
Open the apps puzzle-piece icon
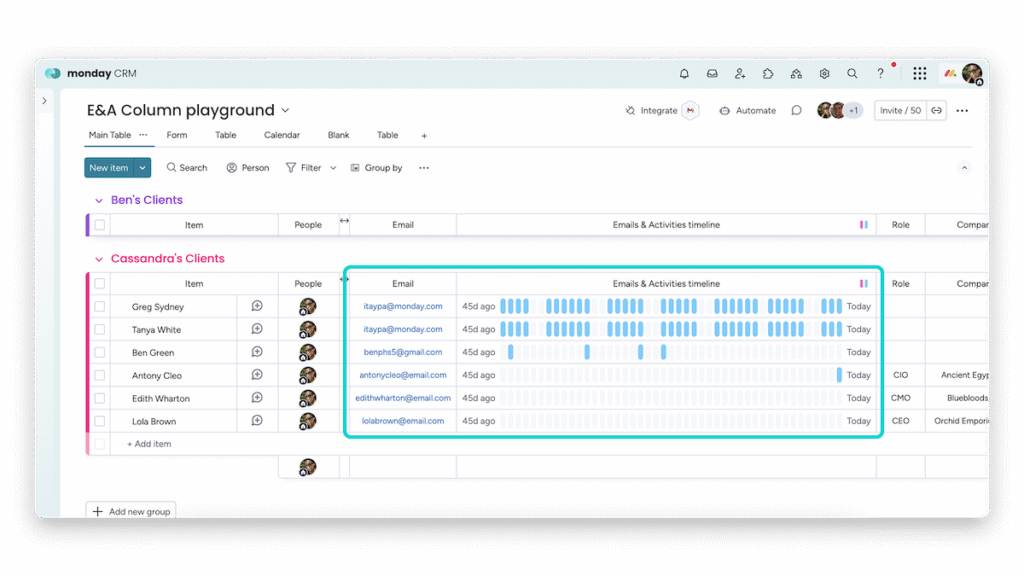[x=768, y=74]
